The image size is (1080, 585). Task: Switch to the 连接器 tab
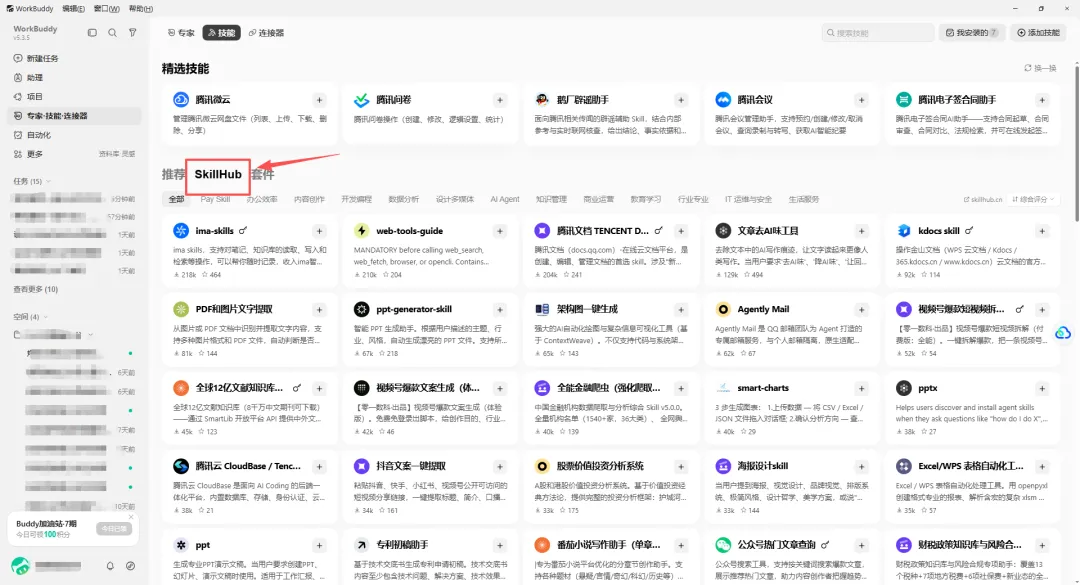[266, 32]
